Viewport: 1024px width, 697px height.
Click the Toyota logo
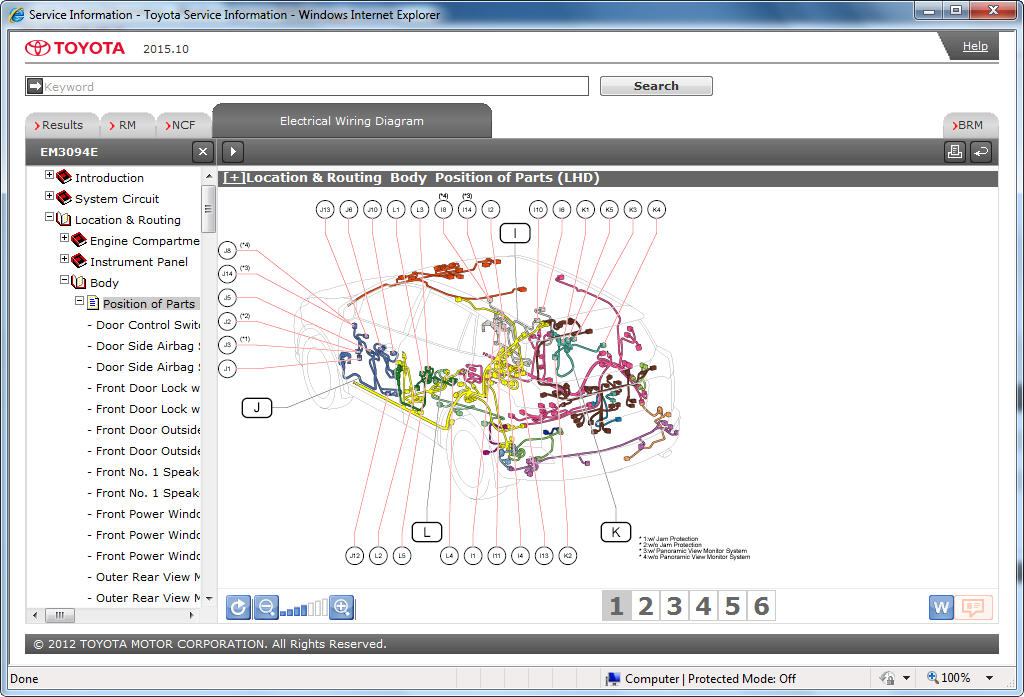click(x=74, y=48)
